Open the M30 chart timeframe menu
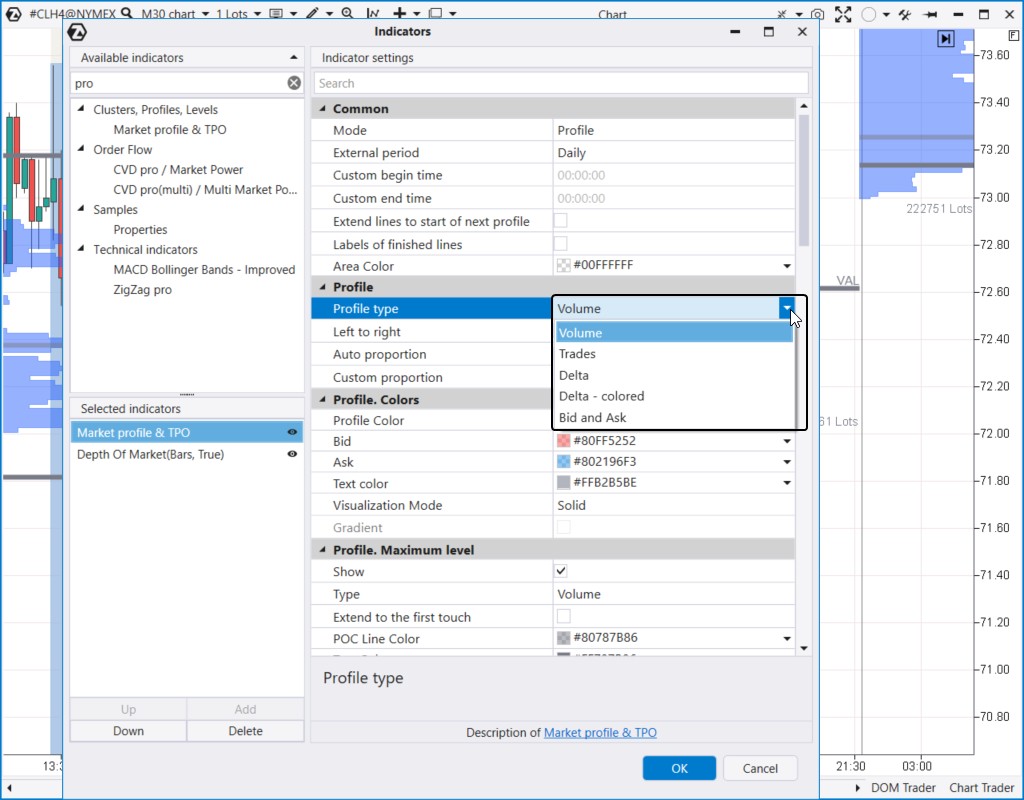1024x800 pixels. (x=167, y=14)
